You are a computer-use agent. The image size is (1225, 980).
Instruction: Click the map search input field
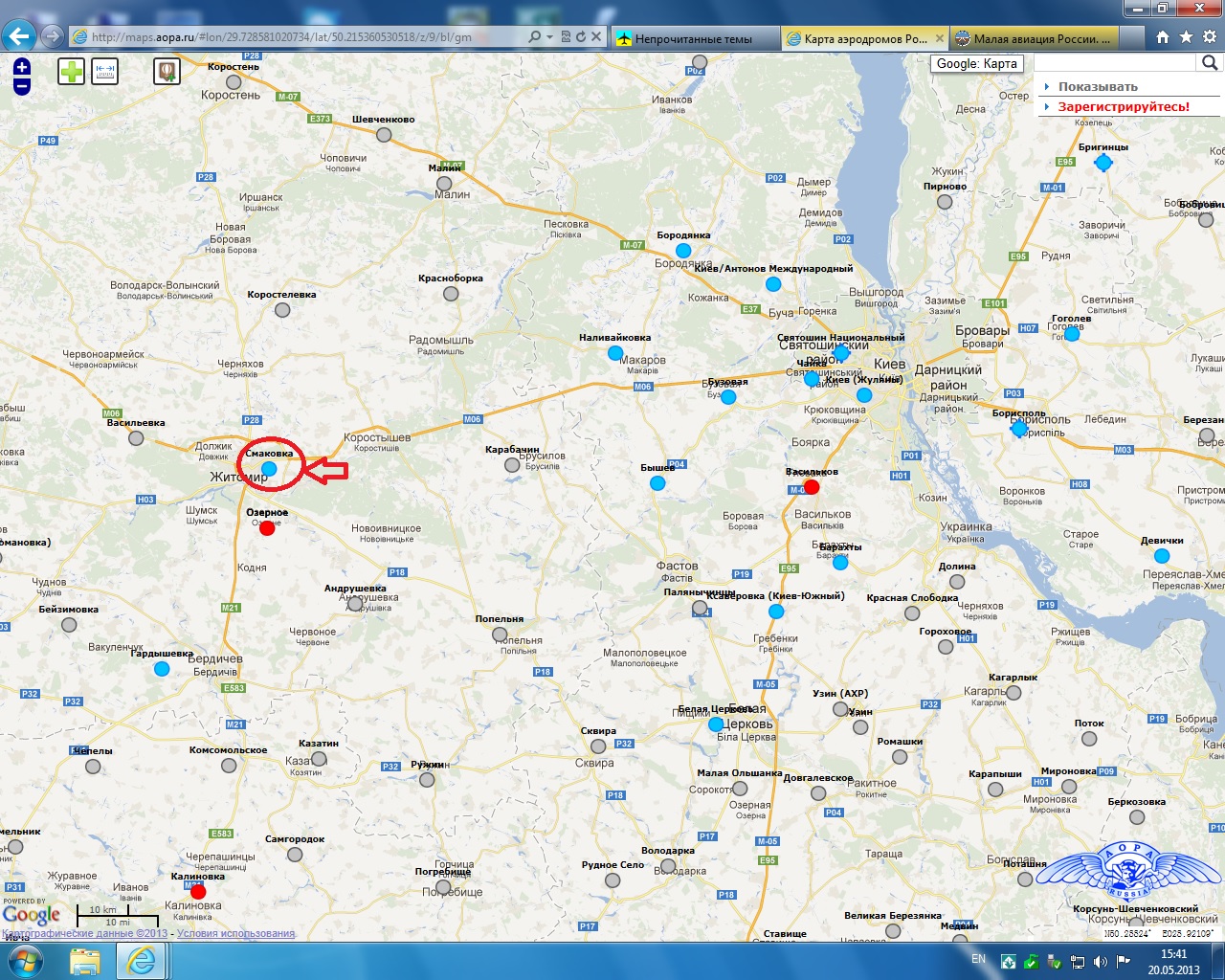(x=1116, y=63)
